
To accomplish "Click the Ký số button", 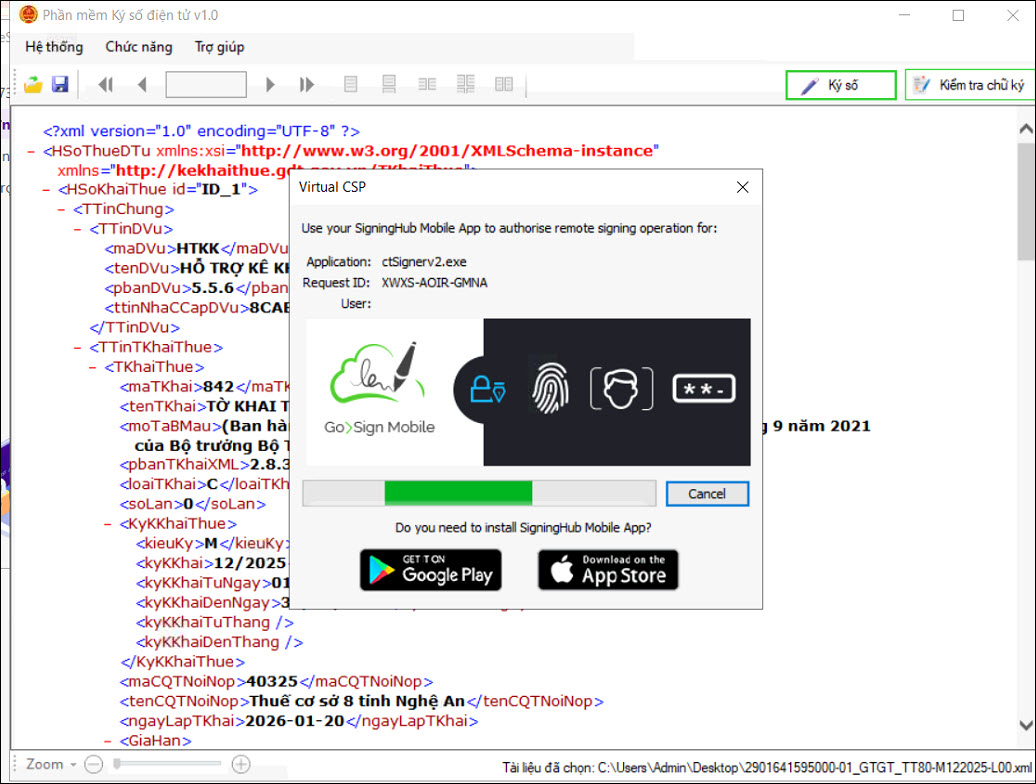I will [x=841, y=85].
